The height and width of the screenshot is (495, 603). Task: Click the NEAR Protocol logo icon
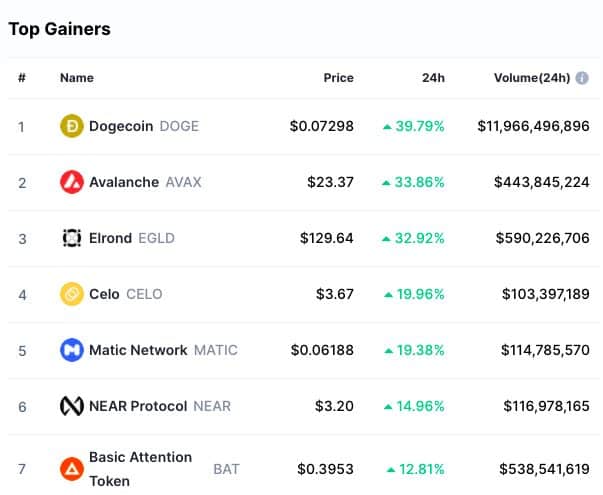(72, 406)
